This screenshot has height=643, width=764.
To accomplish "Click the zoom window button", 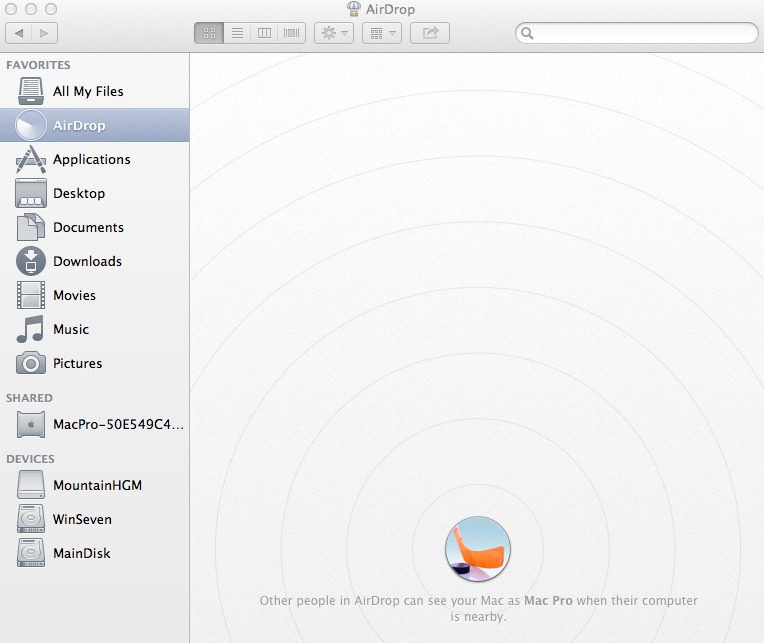I will click(x=51, y=9).
